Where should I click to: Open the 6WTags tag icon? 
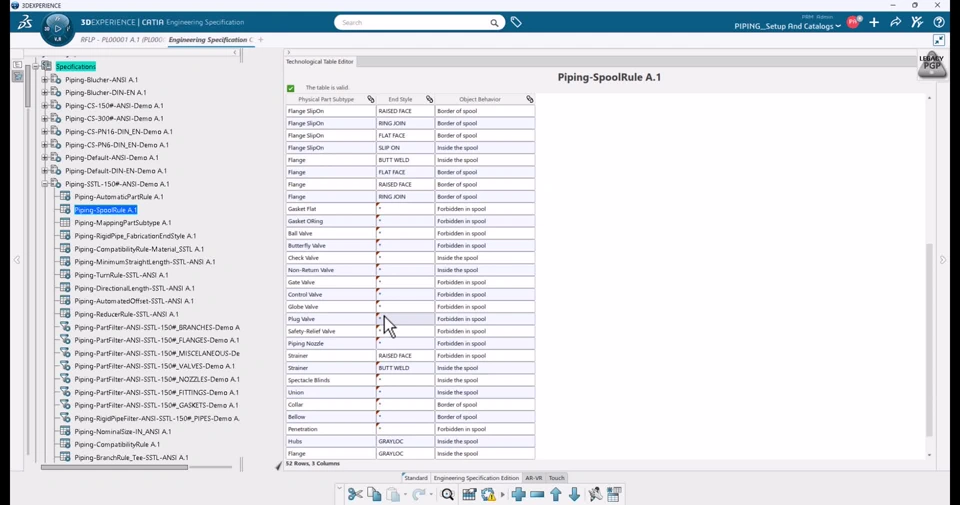(x=516, y=23)
